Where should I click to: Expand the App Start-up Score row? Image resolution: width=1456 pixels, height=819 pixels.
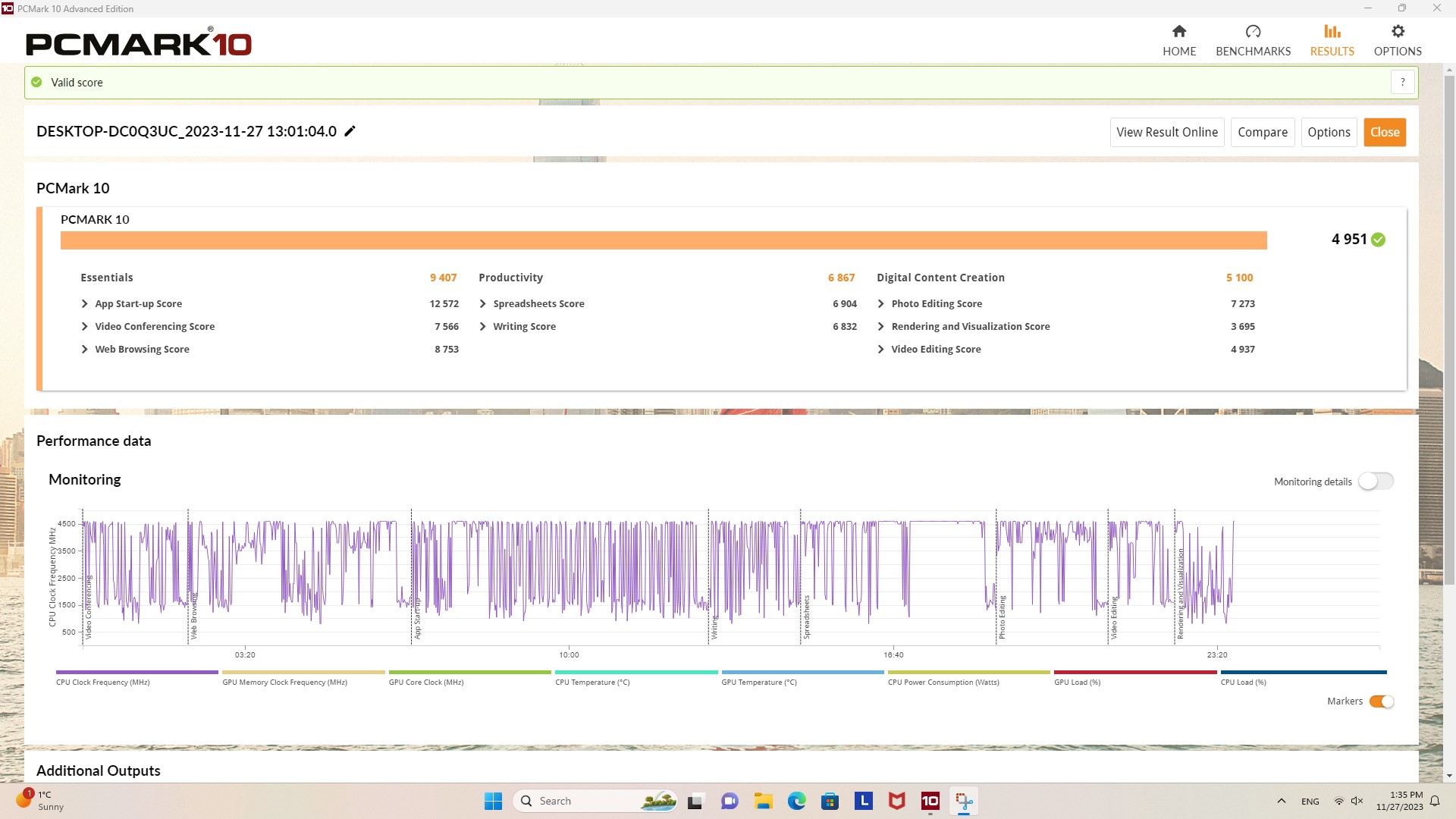[x=84, y=304]
